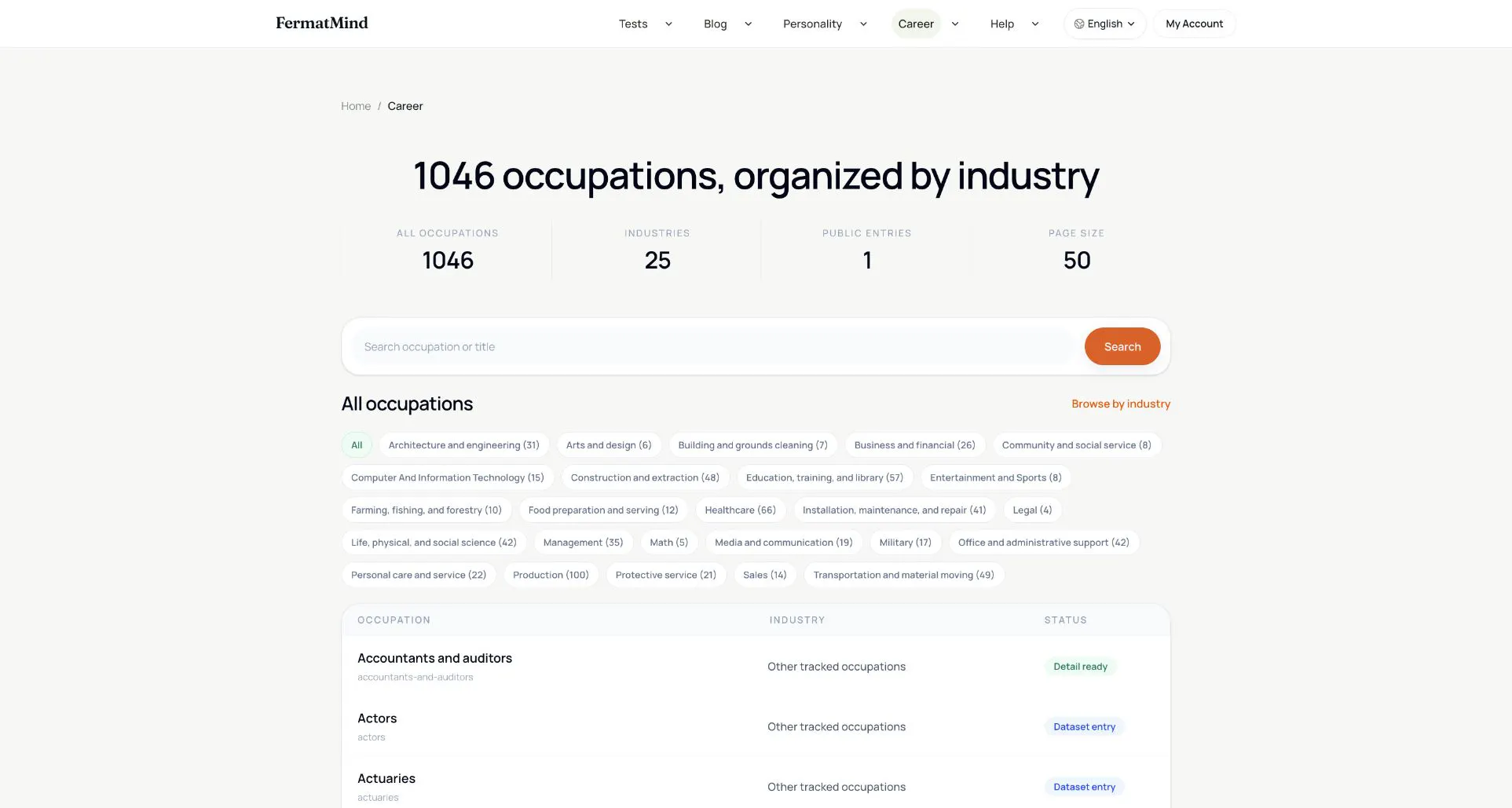Viewport: 1512px width, 808px height.
Task: Filter by Computer And Information Technology (15)
Action: [448, 477]
